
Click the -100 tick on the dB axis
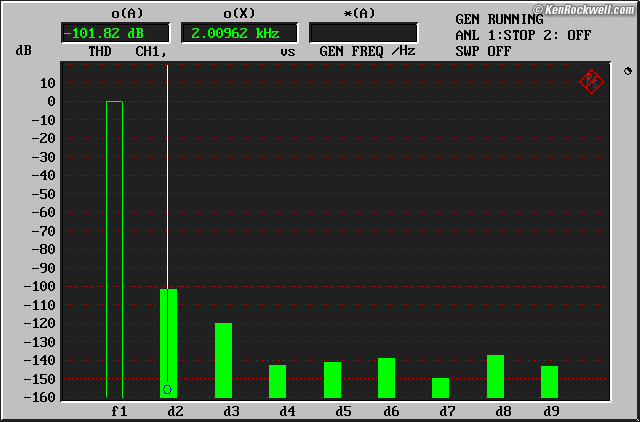click(x=40, y=287)
